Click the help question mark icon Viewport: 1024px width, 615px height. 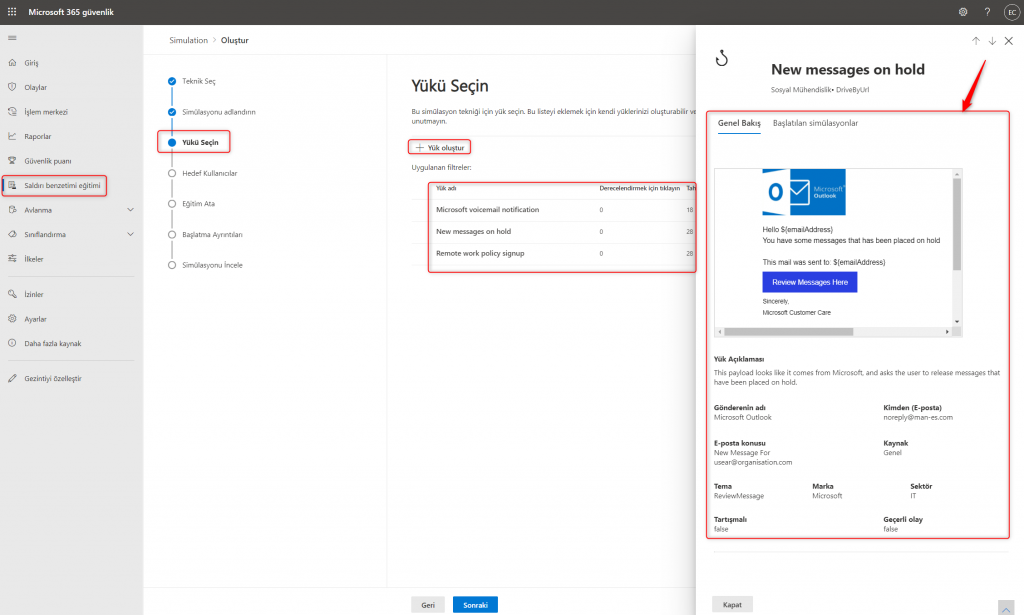[987, 12]
